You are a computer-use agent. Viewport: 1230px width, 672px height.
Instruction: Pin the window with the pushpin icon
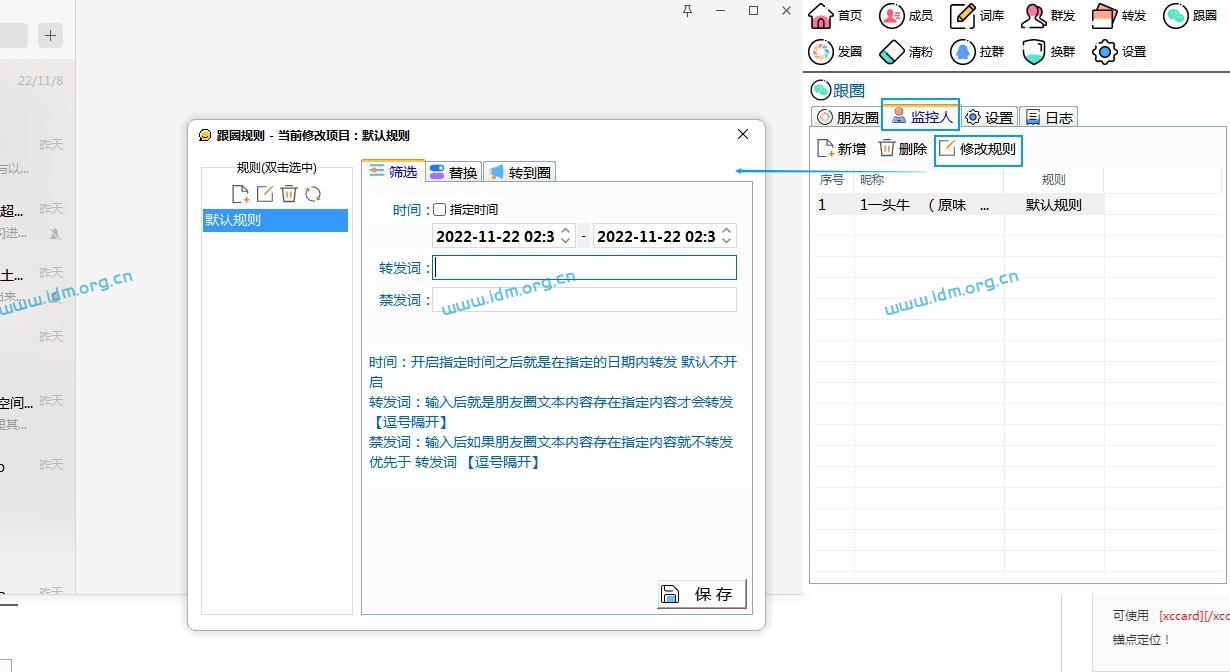click(687, 10)
